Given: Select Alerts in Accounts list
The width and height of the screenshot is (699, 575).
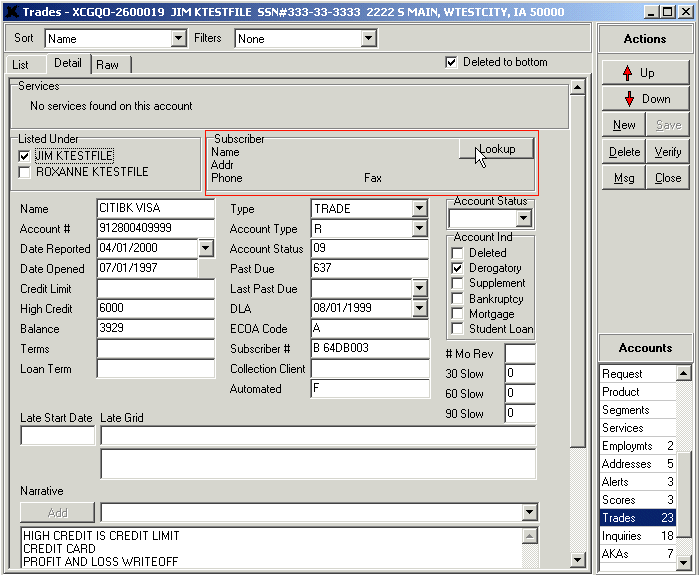Looking at the screenshot, I should point(637,482).
